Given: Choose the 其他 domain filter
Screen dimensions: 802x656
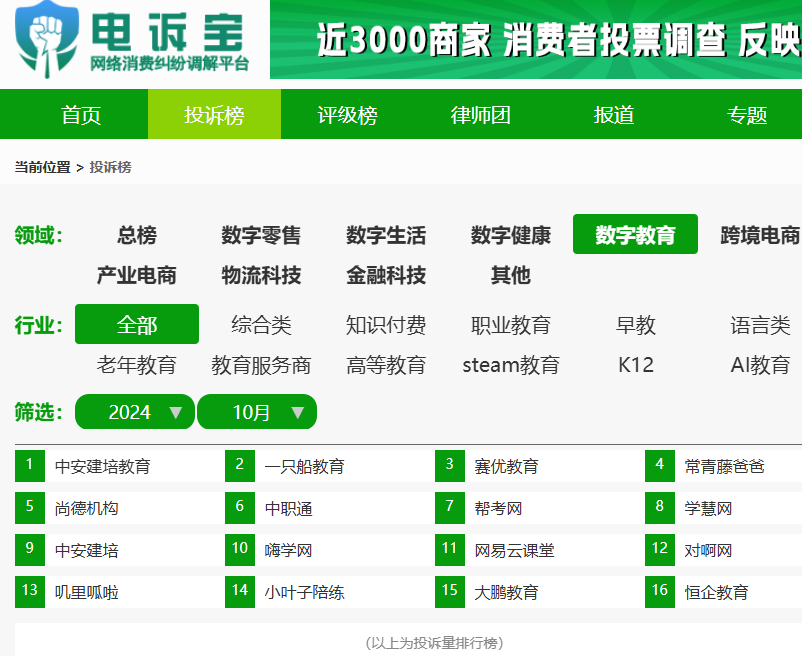Looking at the screenshot, I should (510, 275).
